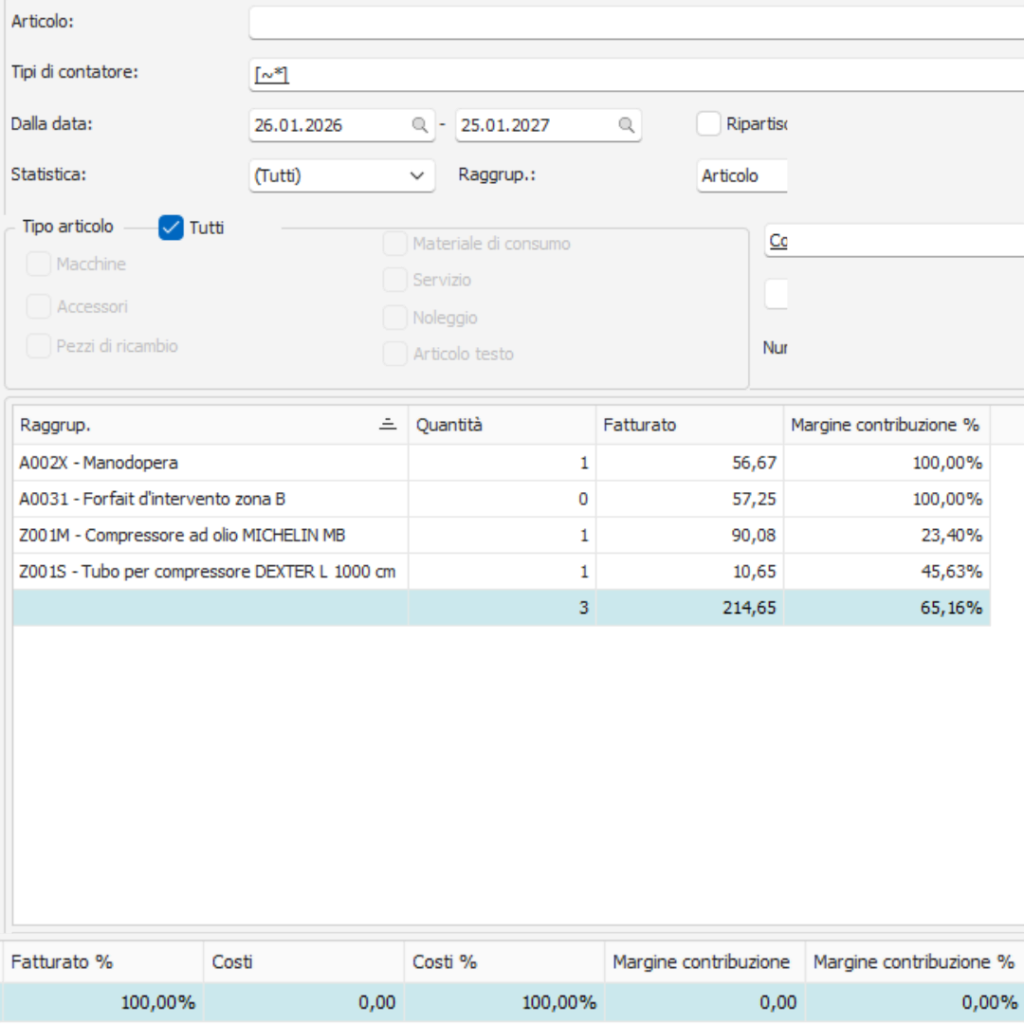The image size is (1024, 1024).
Task: Expand the Macchine option in Tipo articolo
Action: click(38, 264)
